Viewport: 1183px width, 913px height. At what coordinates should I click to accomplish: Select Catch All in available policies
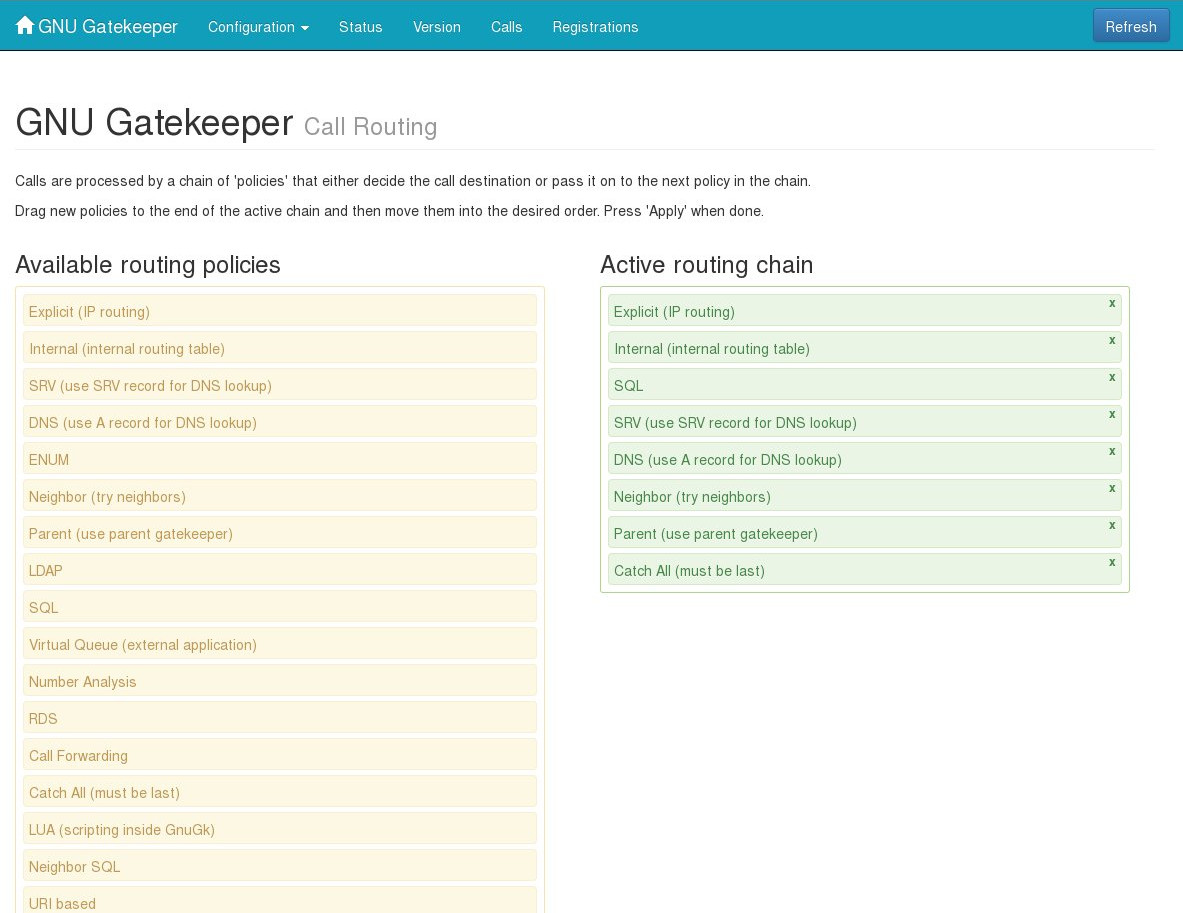click(280, 792)
